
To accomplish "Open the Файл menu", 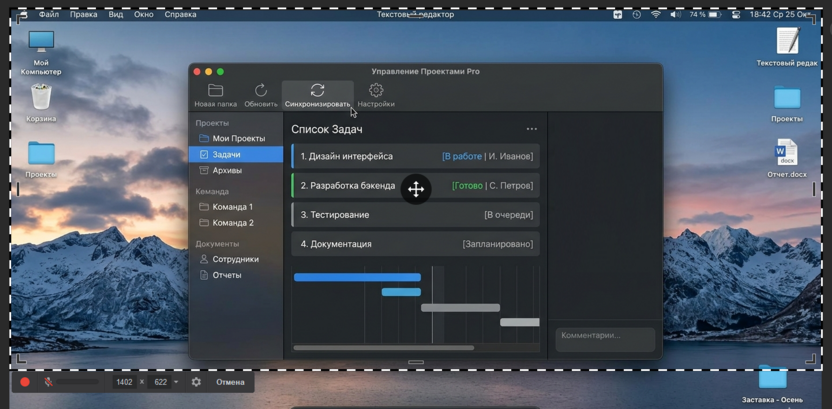I will 48,14.
